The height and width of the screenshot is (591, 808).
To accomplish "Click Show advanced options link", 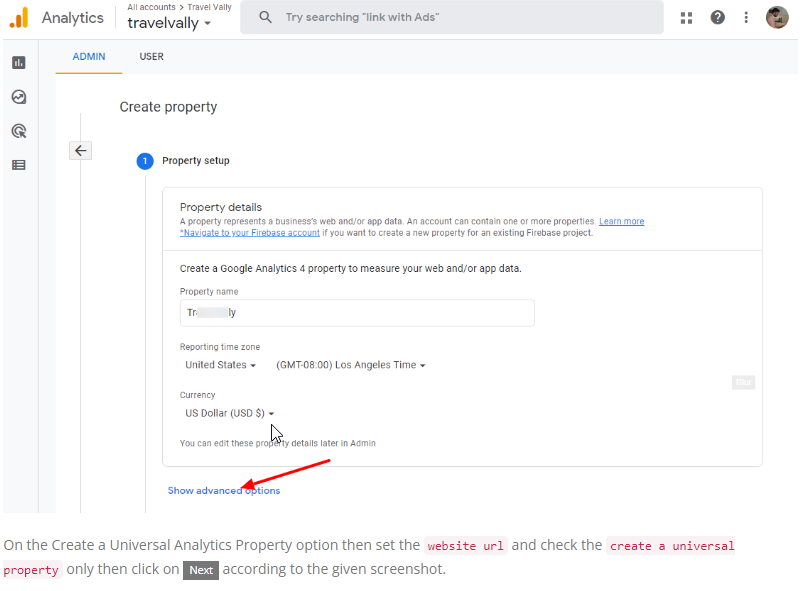I will click(224, 491).
